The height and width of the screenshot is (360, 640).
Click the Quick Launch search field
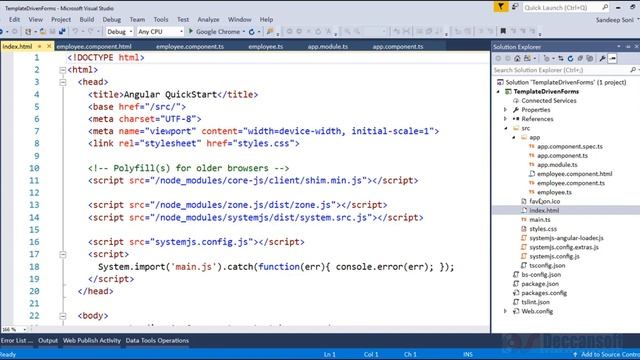click(567, 7)
